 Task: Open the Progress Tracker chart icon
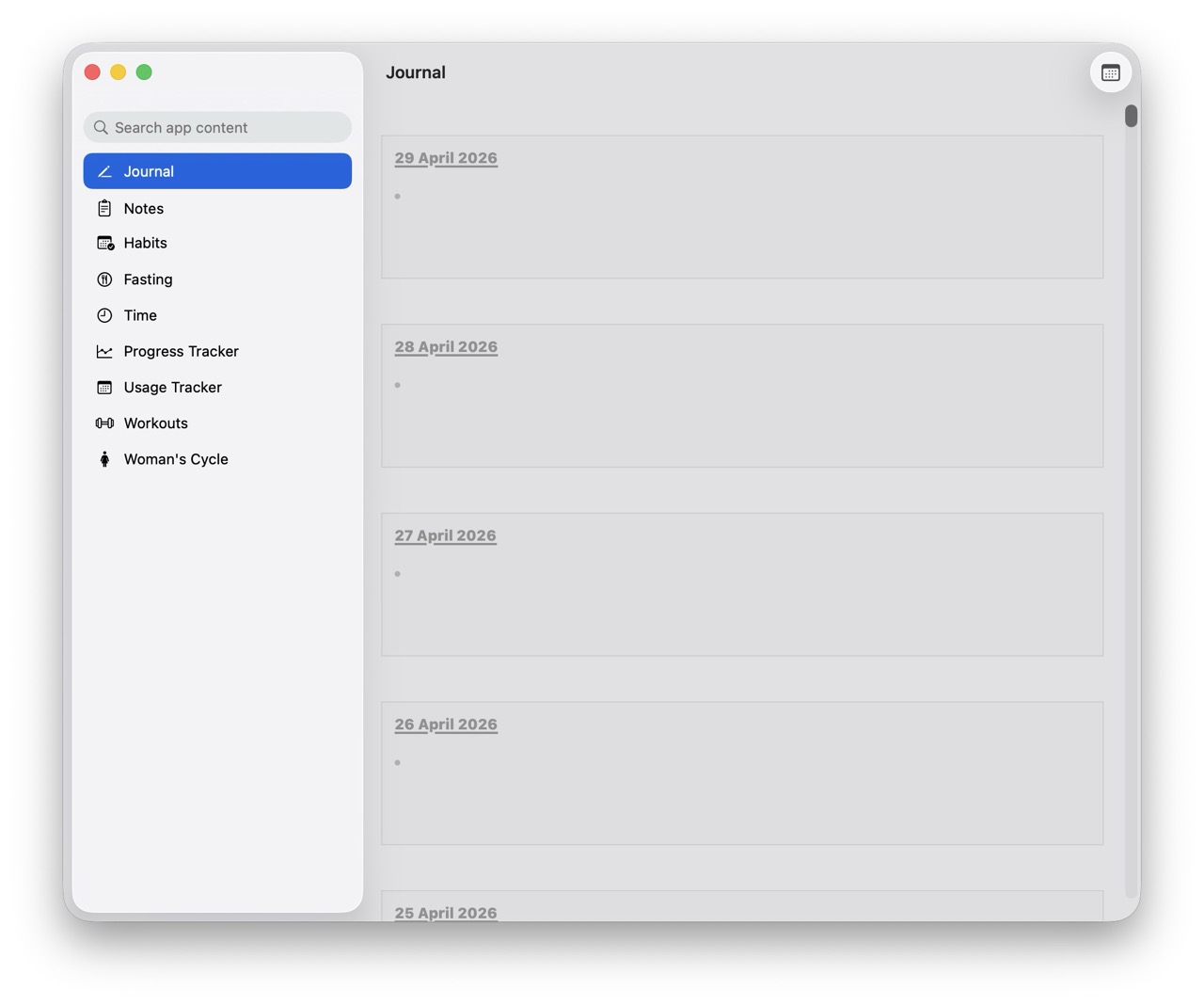coord(104,351)
